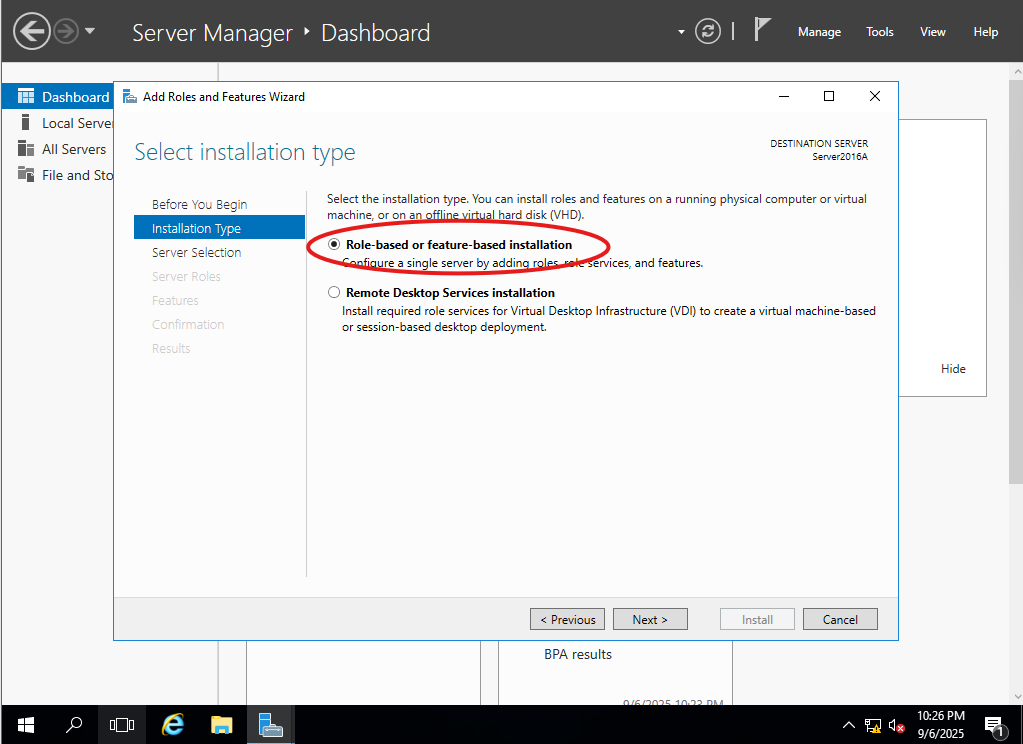Click the Next button
The image size is (1023, 744).
click(x=650, y=619)
